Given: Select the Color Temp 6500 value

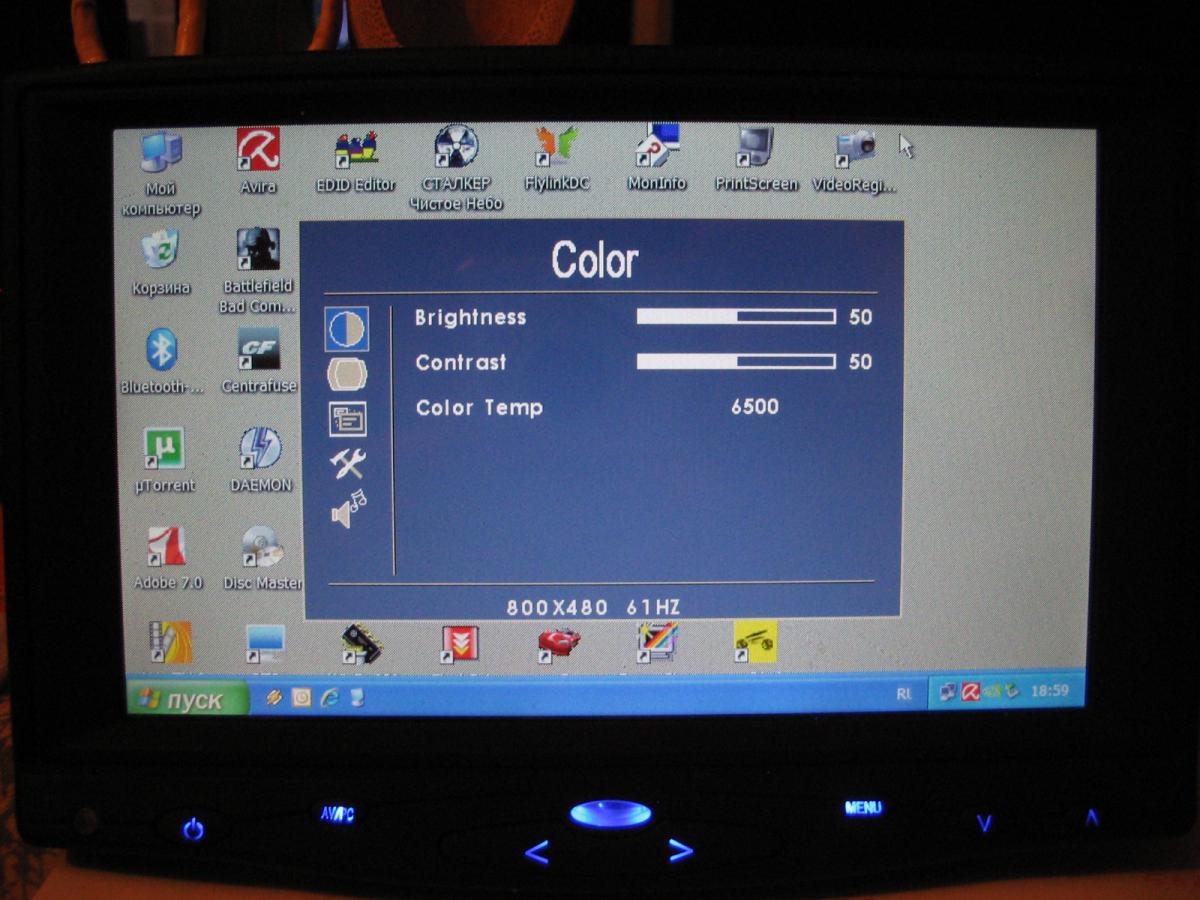Looking at the screenshot, I should 754,407.
